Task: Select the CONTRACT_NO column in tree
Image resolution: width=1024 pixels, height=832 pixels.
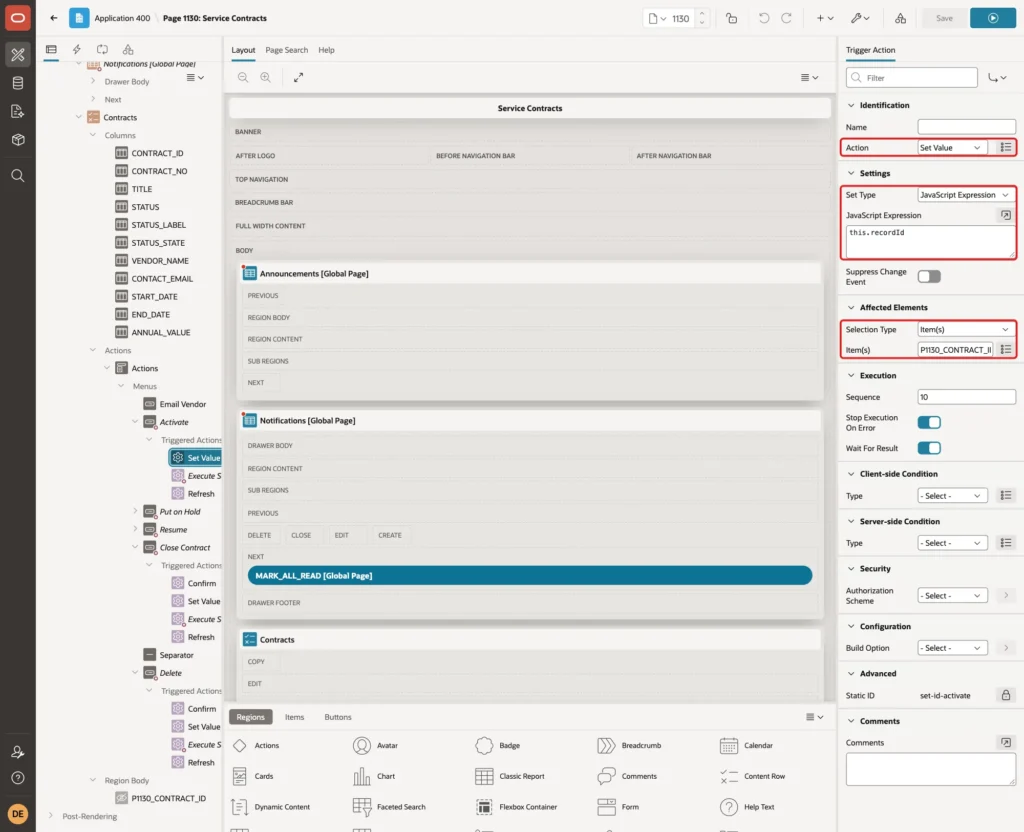Action: 159,171
